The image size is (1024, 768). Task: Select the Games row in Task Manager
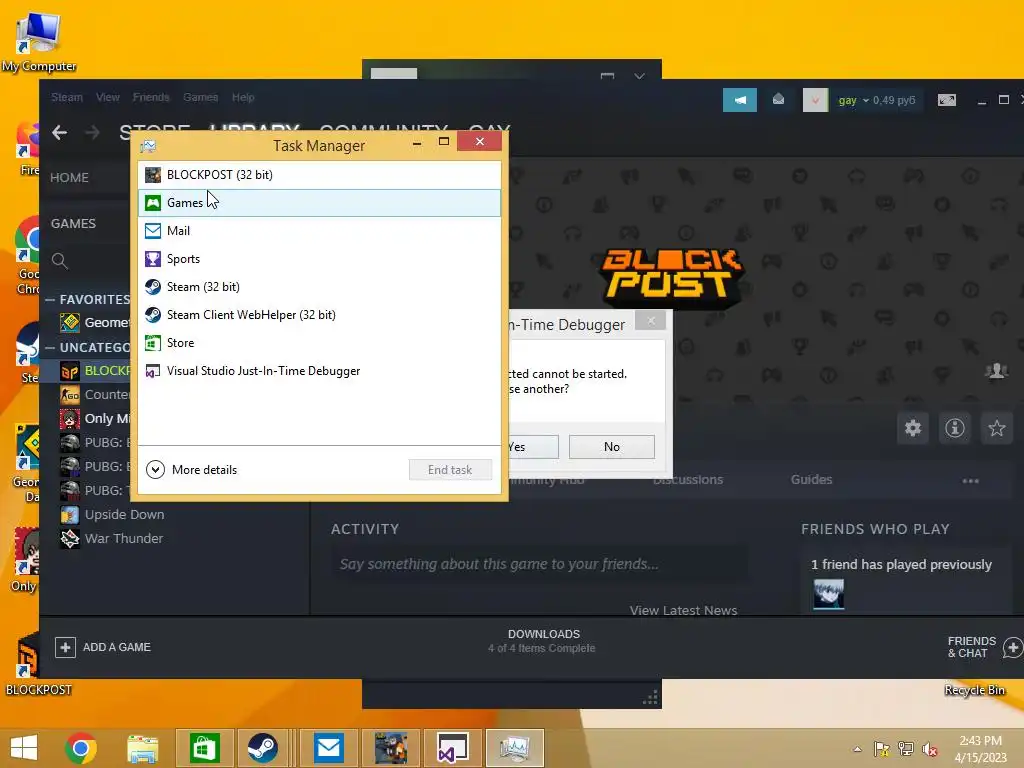(319, 202)
